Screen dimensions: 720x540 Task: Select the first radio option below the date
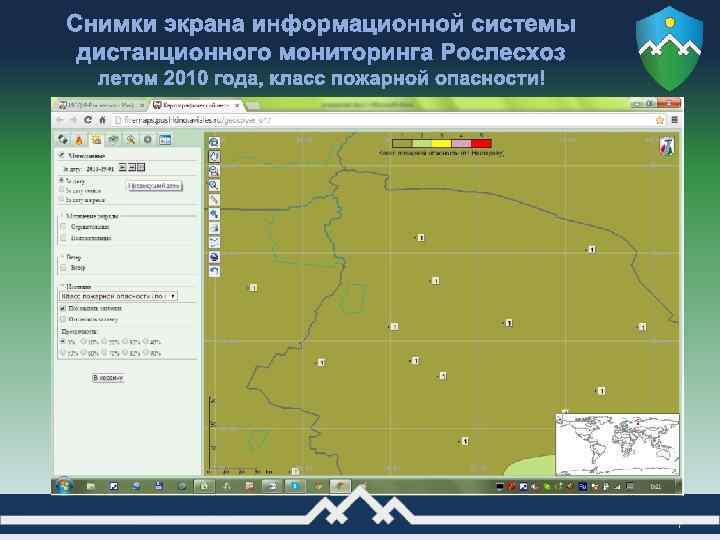[x=62, y=180]
